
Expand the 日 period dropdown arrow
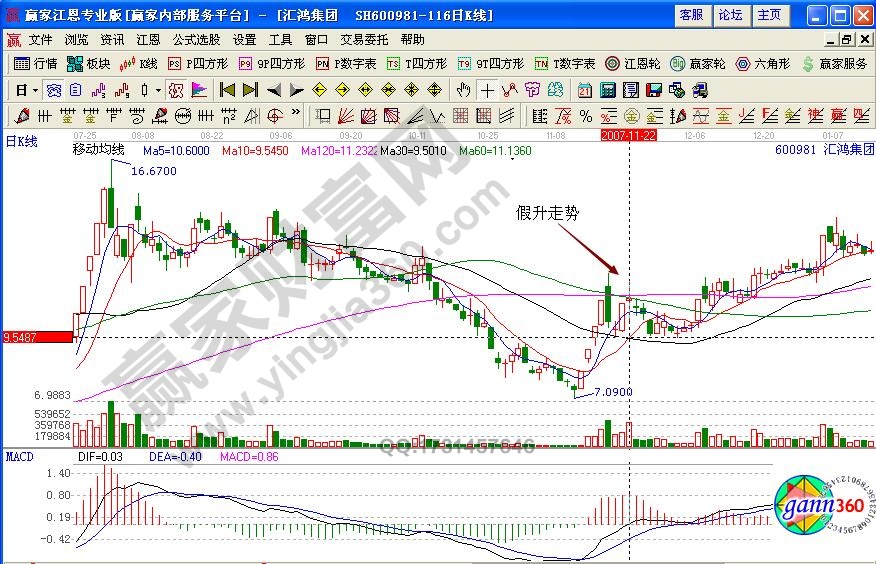point(35,89)
